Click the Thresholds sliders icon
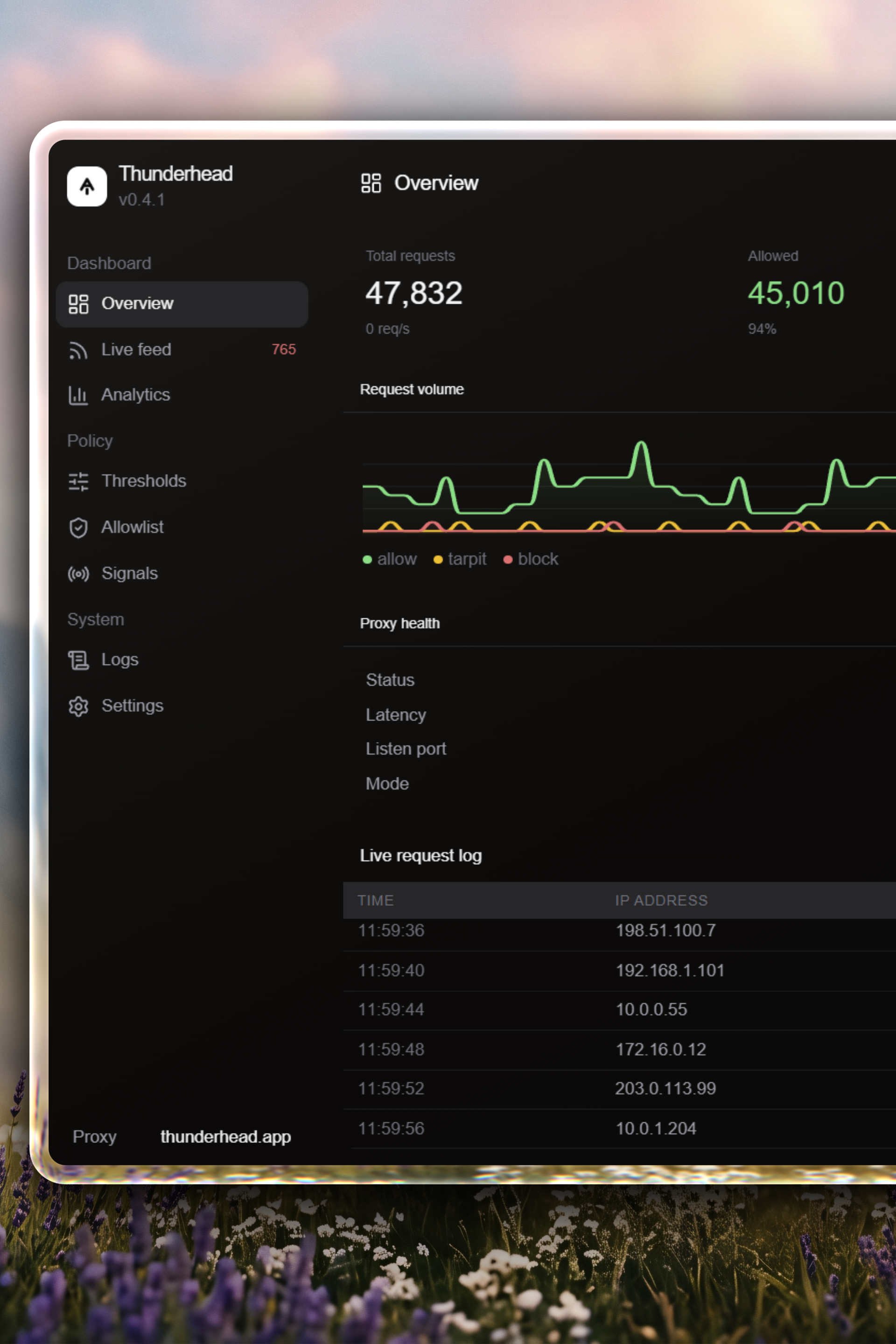896x1344 pixels. (78, 482)
